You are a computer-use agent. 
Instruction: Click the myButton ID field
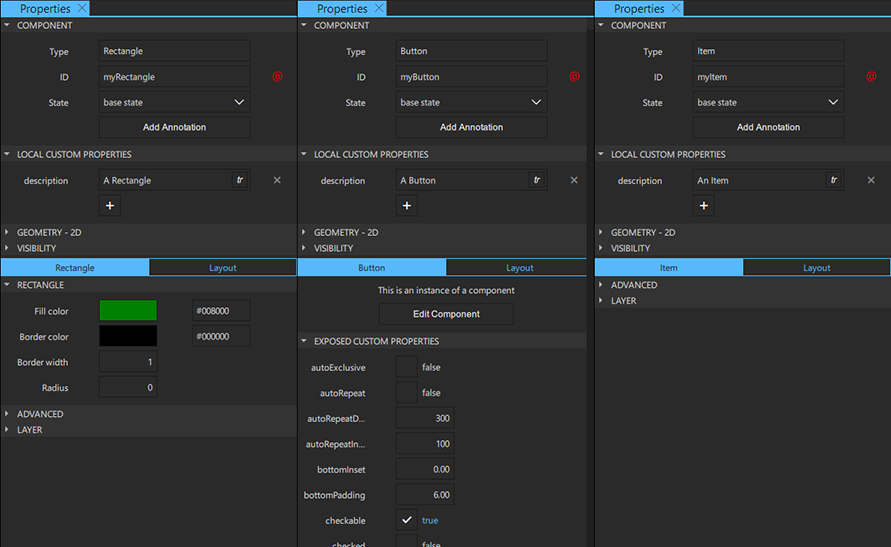pyautogui.click(x=472, y=77)
